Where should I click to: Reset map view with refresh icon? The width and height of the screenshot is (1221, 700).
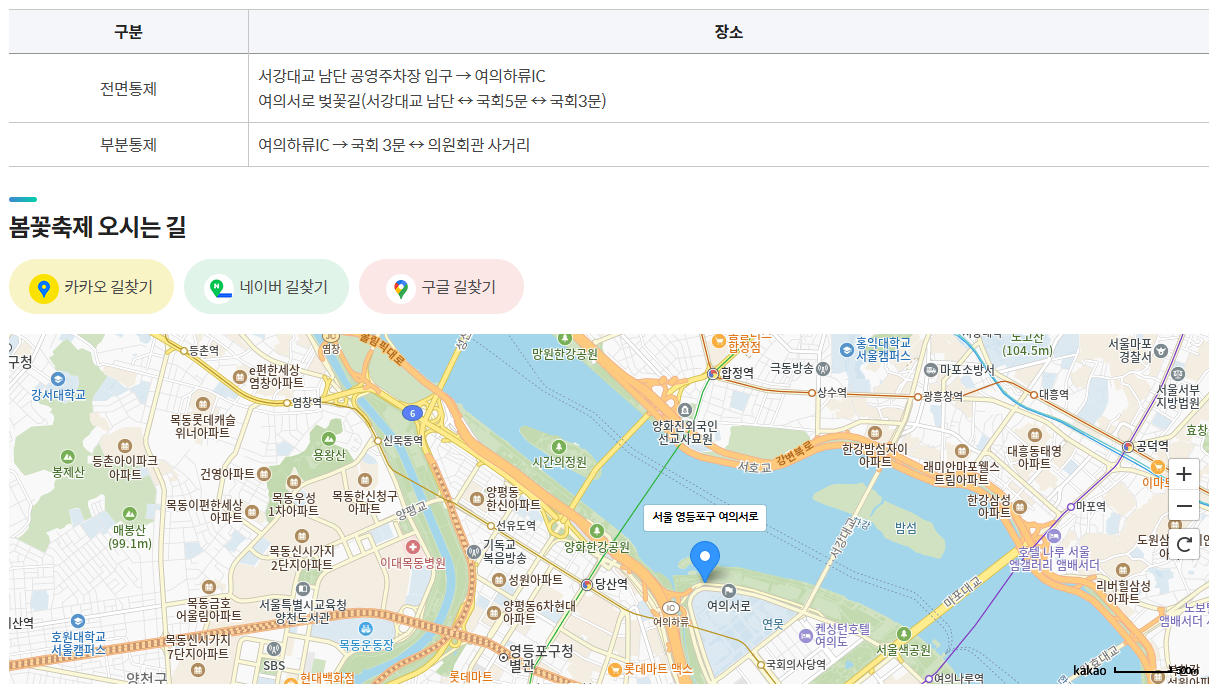click(x=1184, y=544)
